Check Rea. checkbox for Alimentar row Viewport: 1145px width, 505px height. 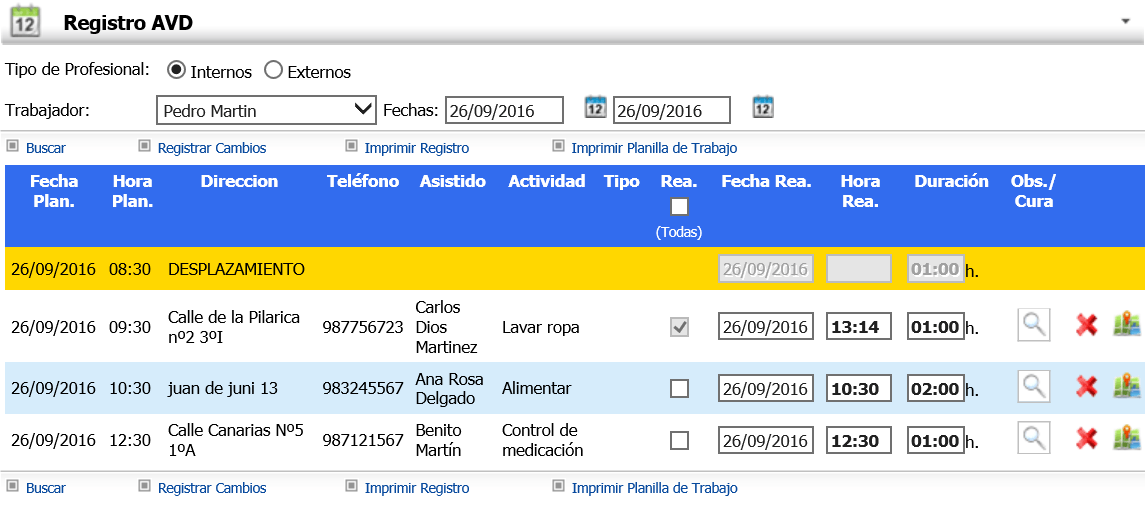tap(679, 389)
